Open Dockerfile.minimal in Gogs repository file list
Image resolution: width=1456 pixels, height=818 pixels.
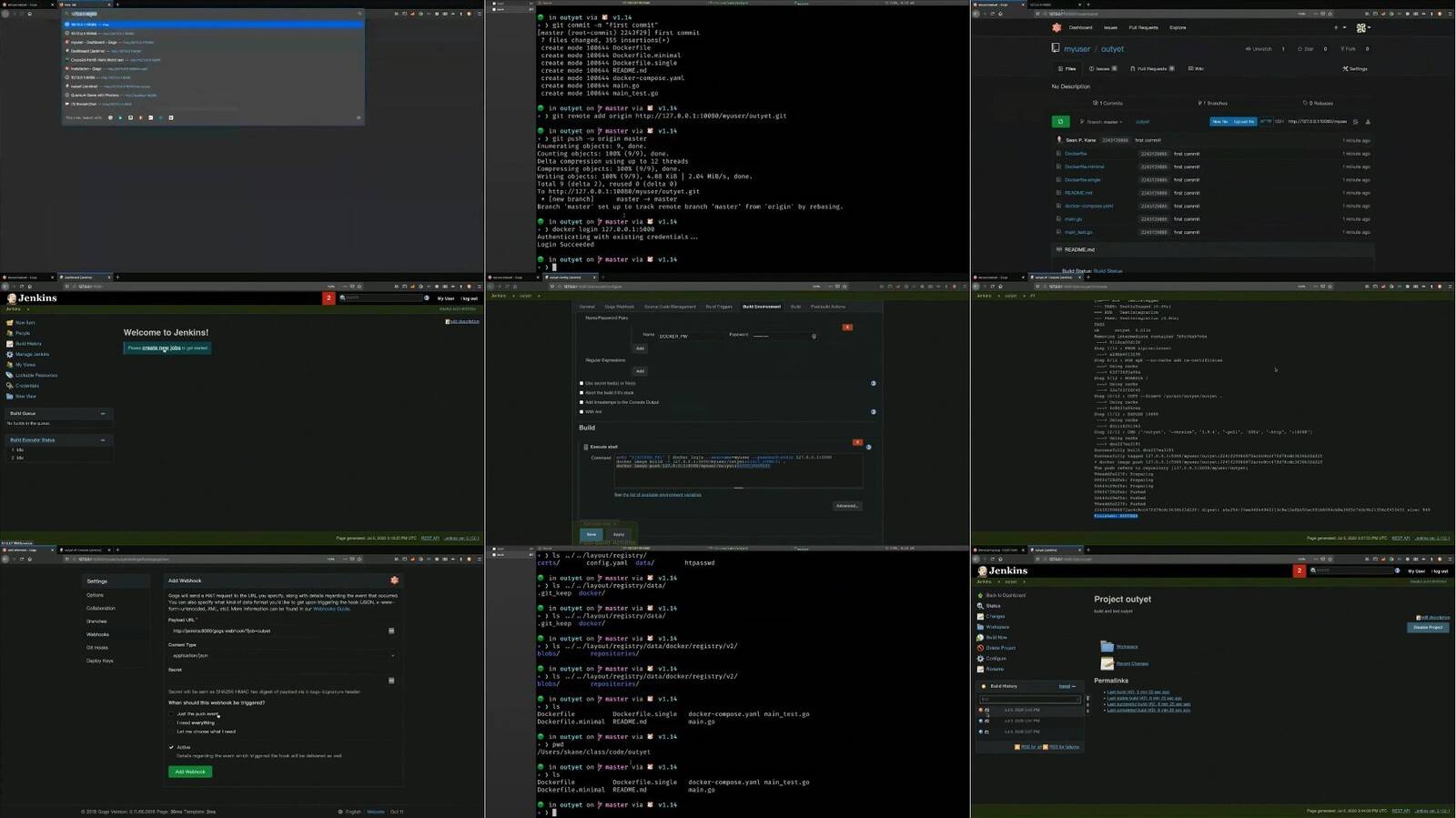click(x=1084, y=167)
